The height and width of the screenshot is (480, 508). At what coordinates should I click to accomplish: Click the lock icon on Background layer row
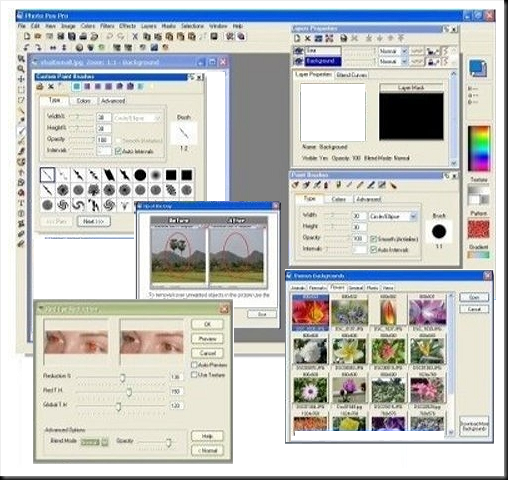tap(432, 61)
